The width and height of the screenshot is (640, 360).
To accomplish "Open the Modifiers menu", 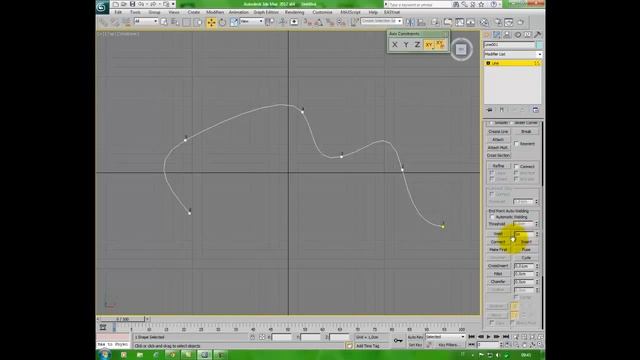I will pyautogui.click(x=215, y=12).
